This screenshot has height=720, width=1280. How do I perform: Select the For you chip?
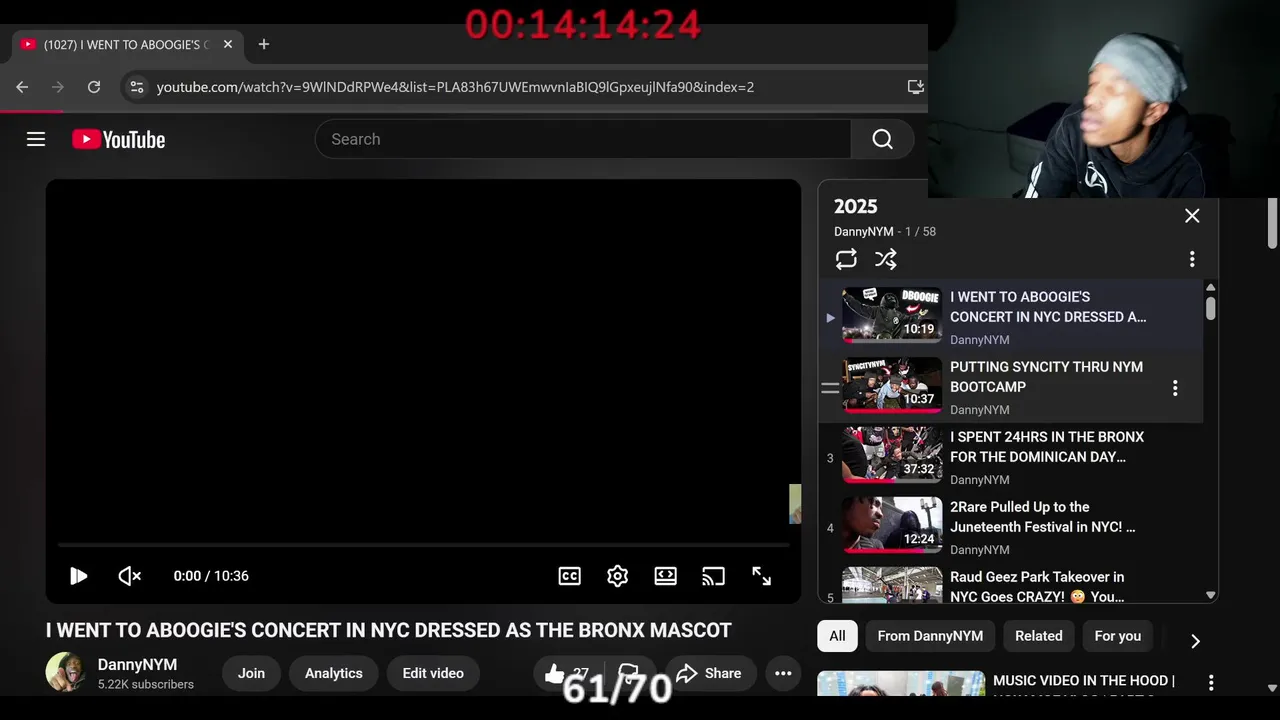[x=1117, y=636]
